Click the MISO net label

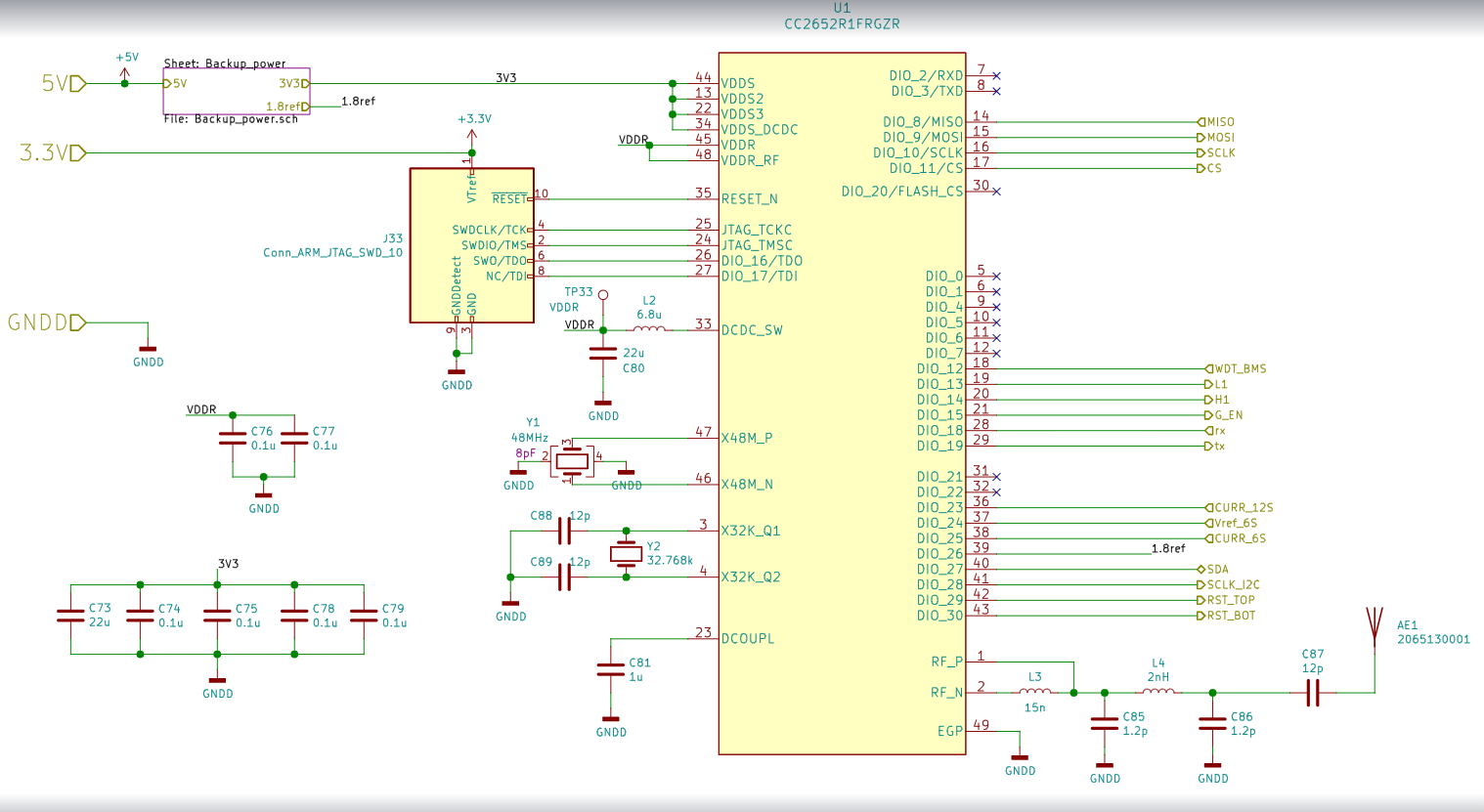pyautogui.click(x=1216, y=122)
